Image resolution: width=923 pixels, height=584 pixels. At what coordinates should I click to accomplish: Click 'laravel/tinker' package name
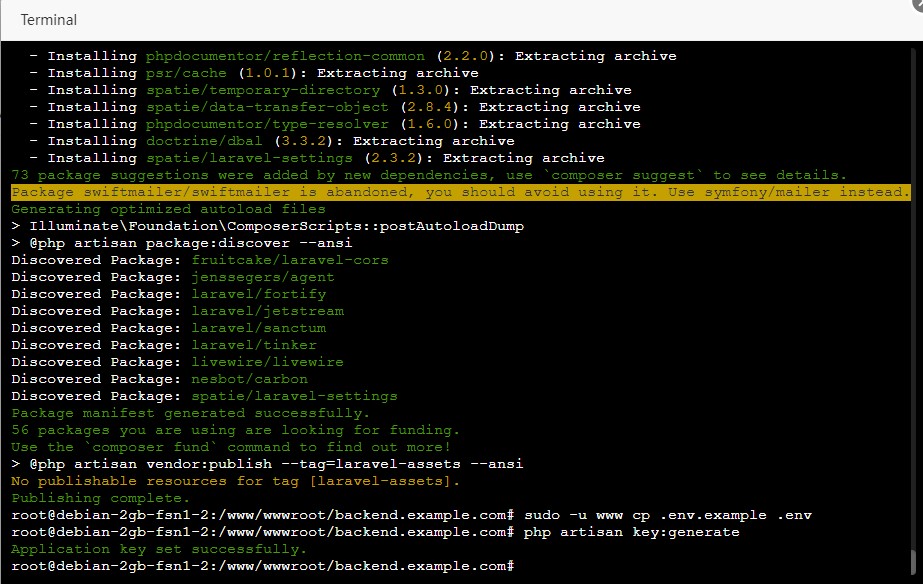click(254, 345)
